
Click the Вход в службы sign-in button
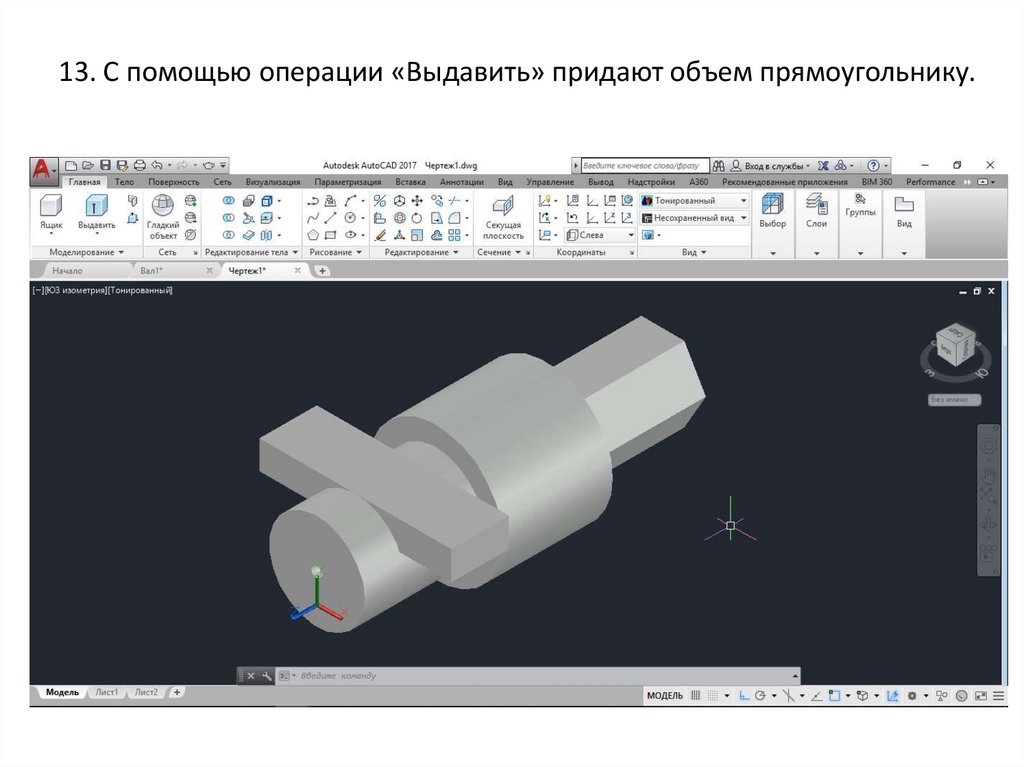point(771,166)
